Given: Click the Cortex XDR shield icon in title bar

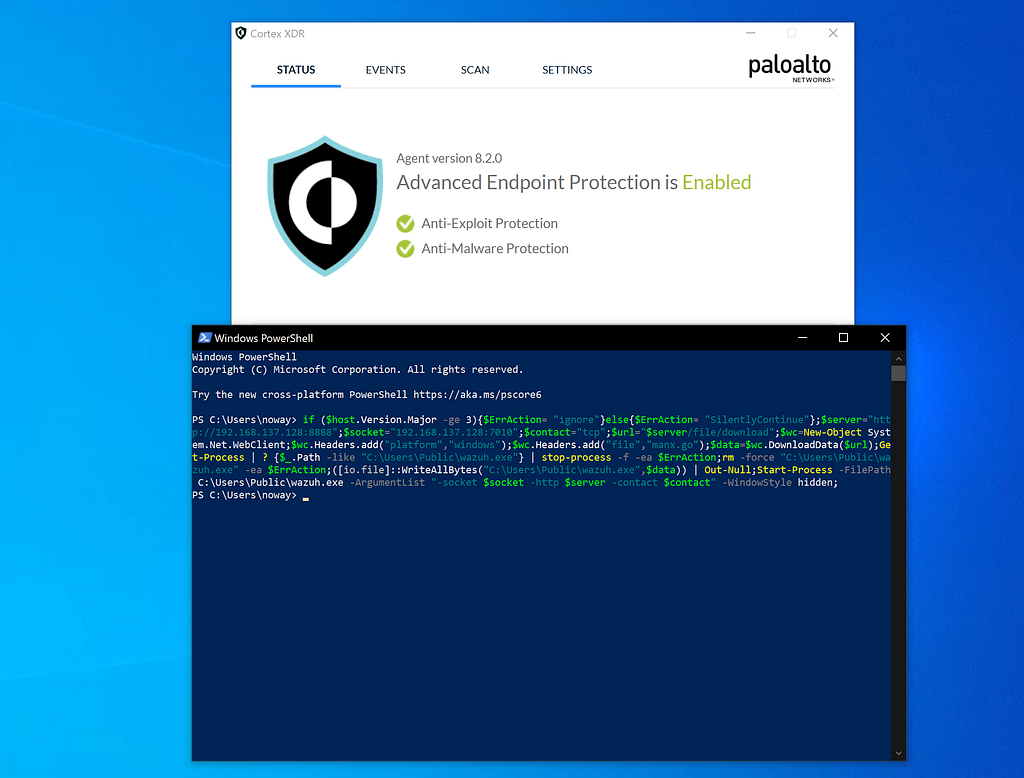Looking at the screenshot, I should coord(241,33).
